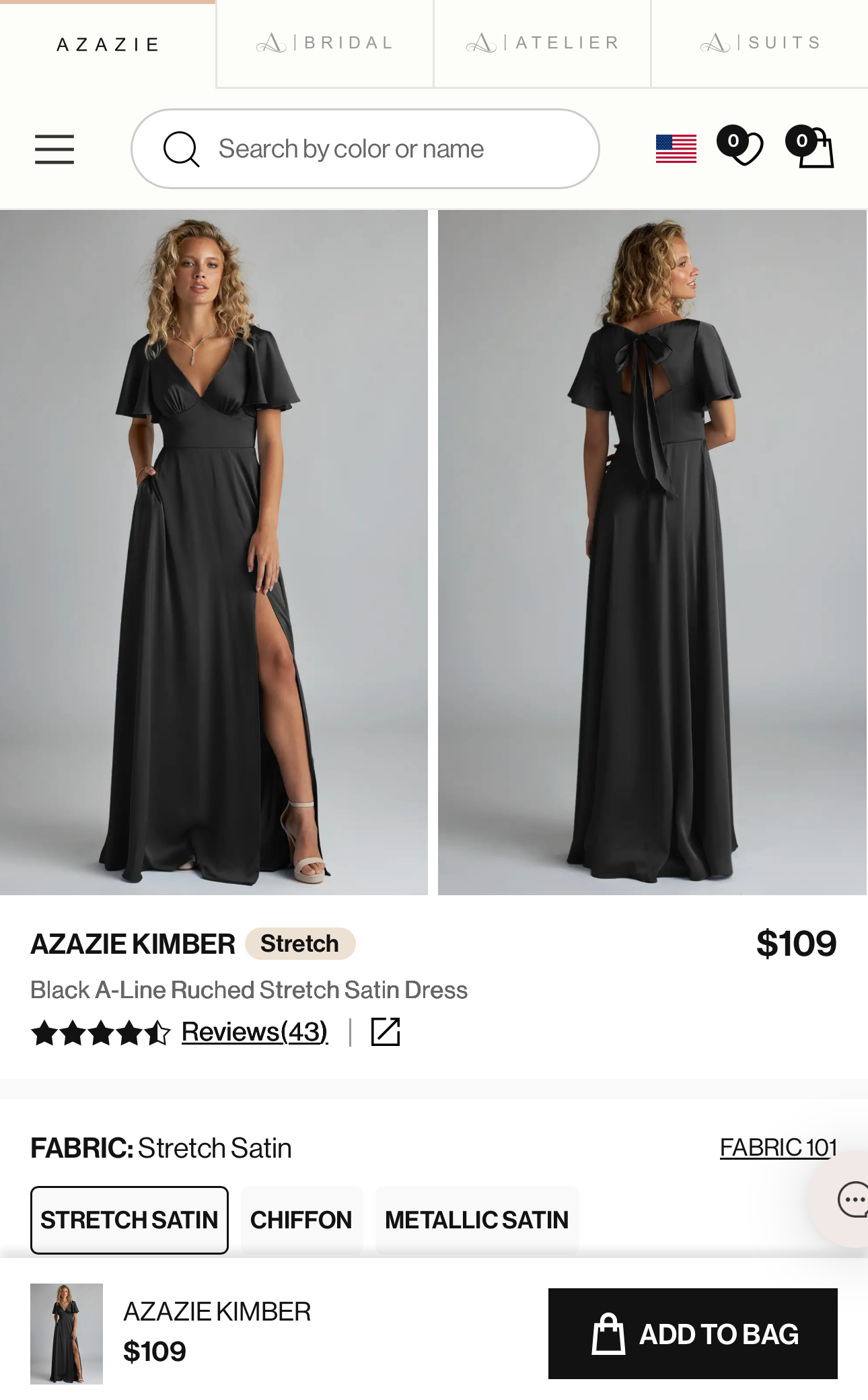Screen dimensions: 868x1400
Task: Click the share icon beside Reviews
Action: [x=386, y=1032]
